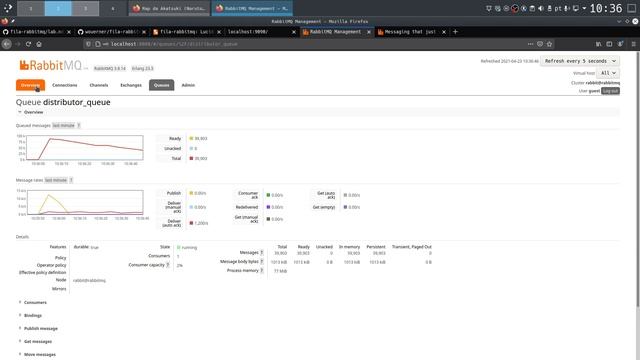This screenshot has width=640, height=360.
Task: Switch to virtual desktop 3 in pager
Action: [85, 8]
